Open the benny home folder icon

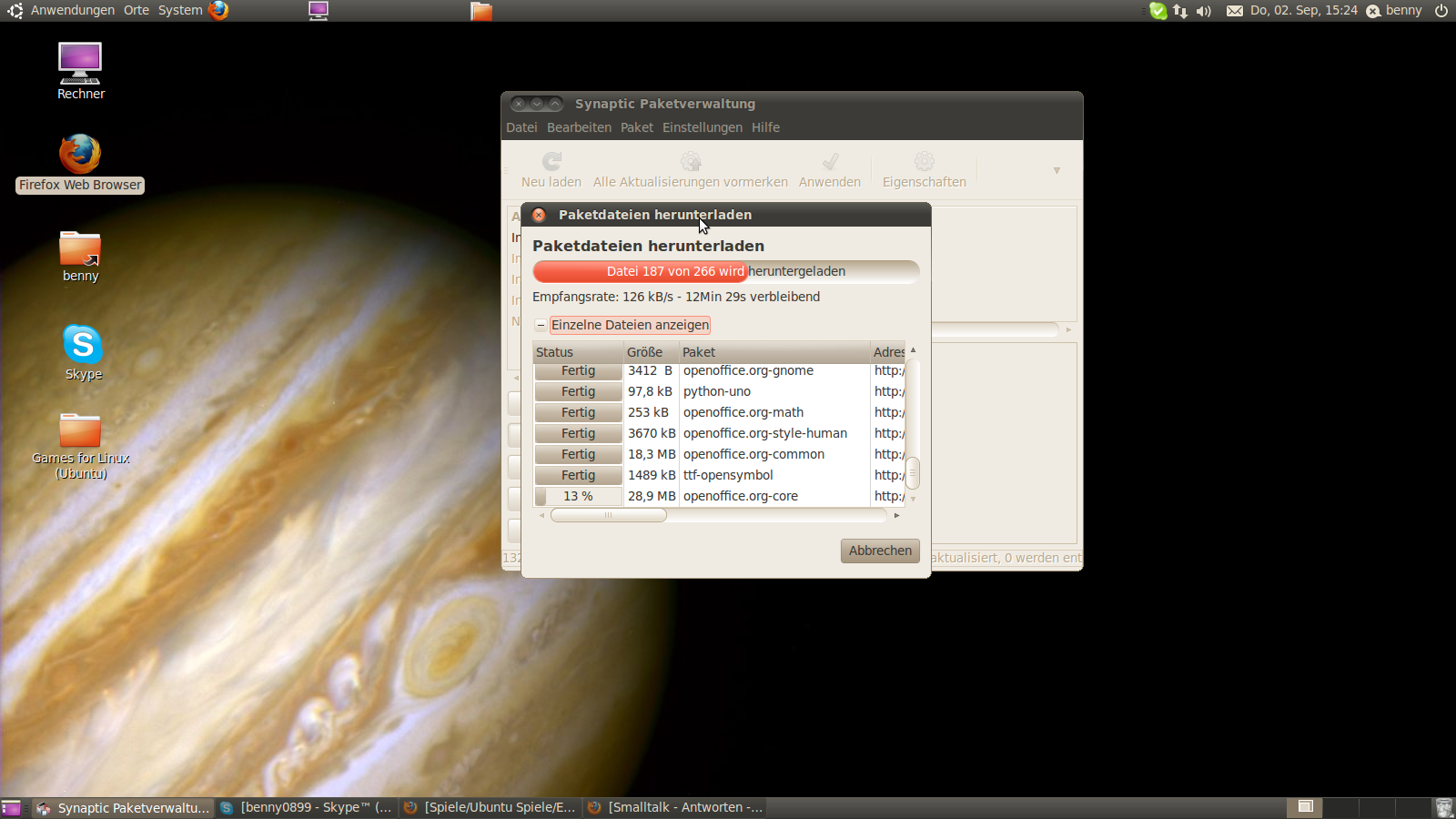pyautogui.click(x=80, y=249)
